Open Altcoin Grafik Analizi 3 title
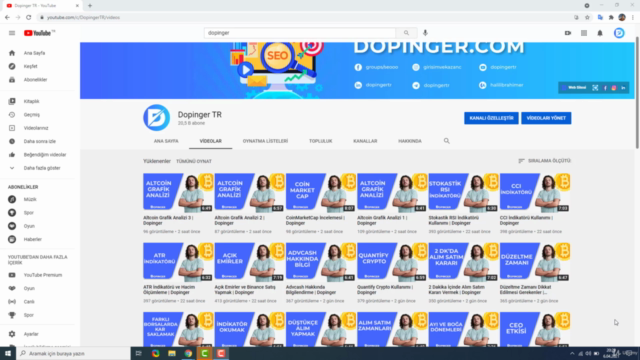Image resolution: width=640 pixels, height=360 pixels. (168, 220)
